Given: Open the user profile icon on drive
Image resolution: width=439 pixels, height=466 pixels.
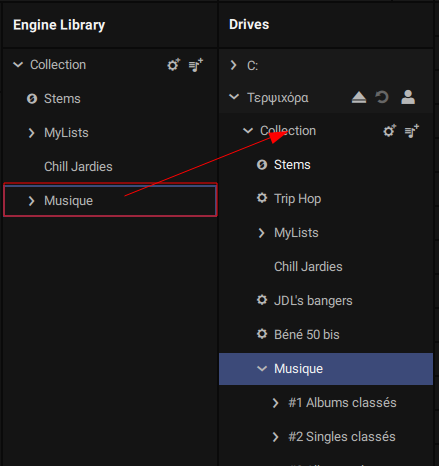Looking at the screenshot, I should pos(408,97).
